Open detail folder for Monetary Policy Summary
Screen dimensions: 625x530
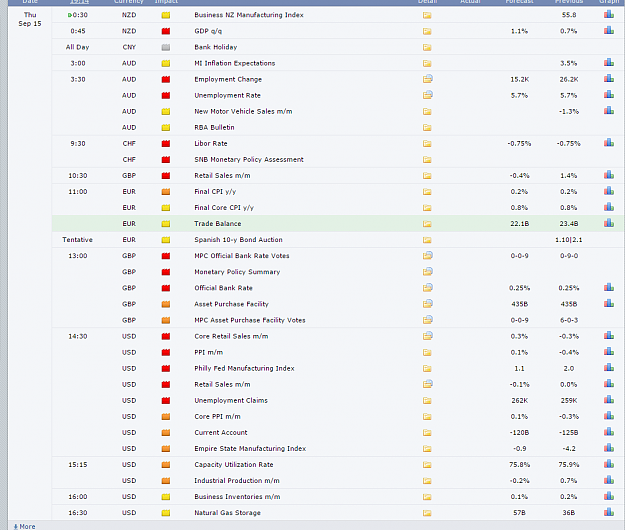pyautogui.click(x=427, y=272)
